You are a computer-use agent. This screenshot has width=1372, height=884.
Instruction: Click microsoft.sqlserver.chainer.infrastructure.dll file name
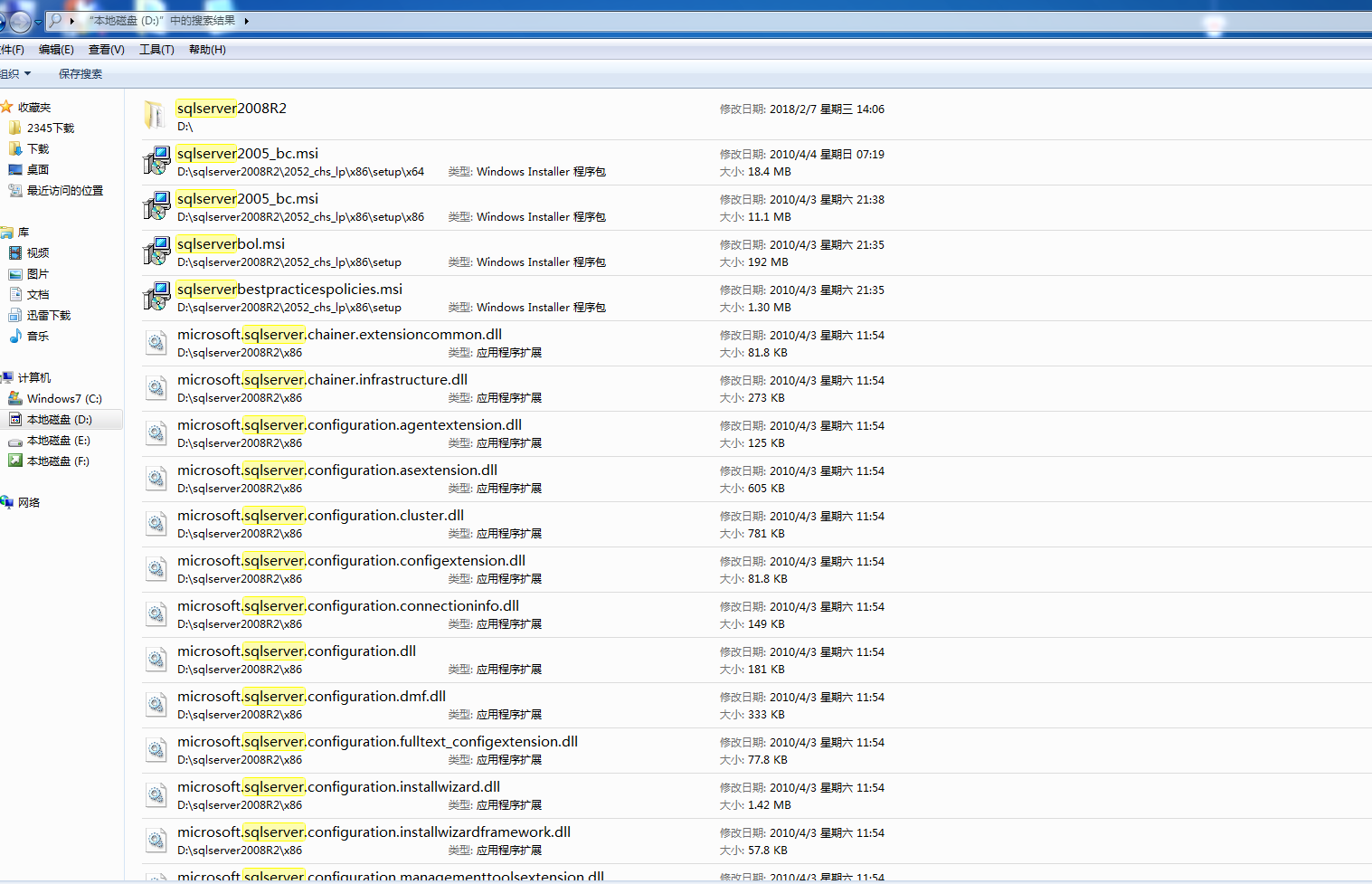click(x=322, y=380)
